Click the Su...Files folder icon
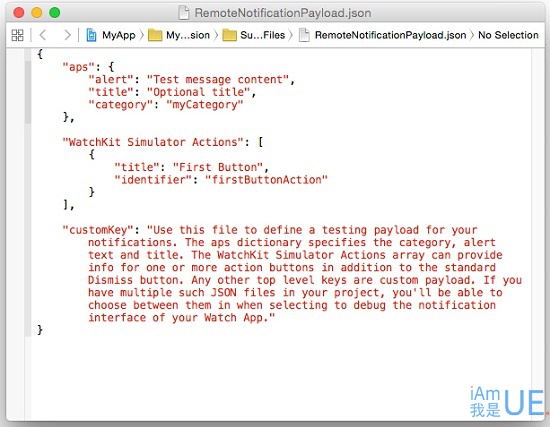Screen dimensions: 550x427 pyautogui.click(x=229, y=35)
